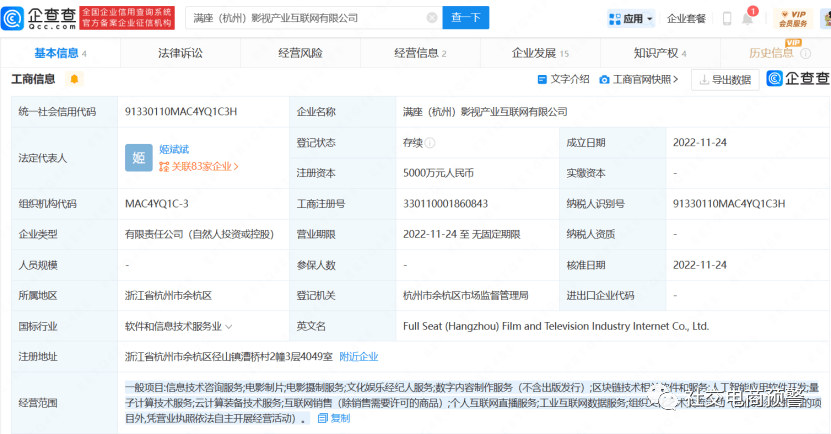831x434 pixels.
Task: Click the orange alert bell beside 工商信息
Action: click(x=74, y=79)
